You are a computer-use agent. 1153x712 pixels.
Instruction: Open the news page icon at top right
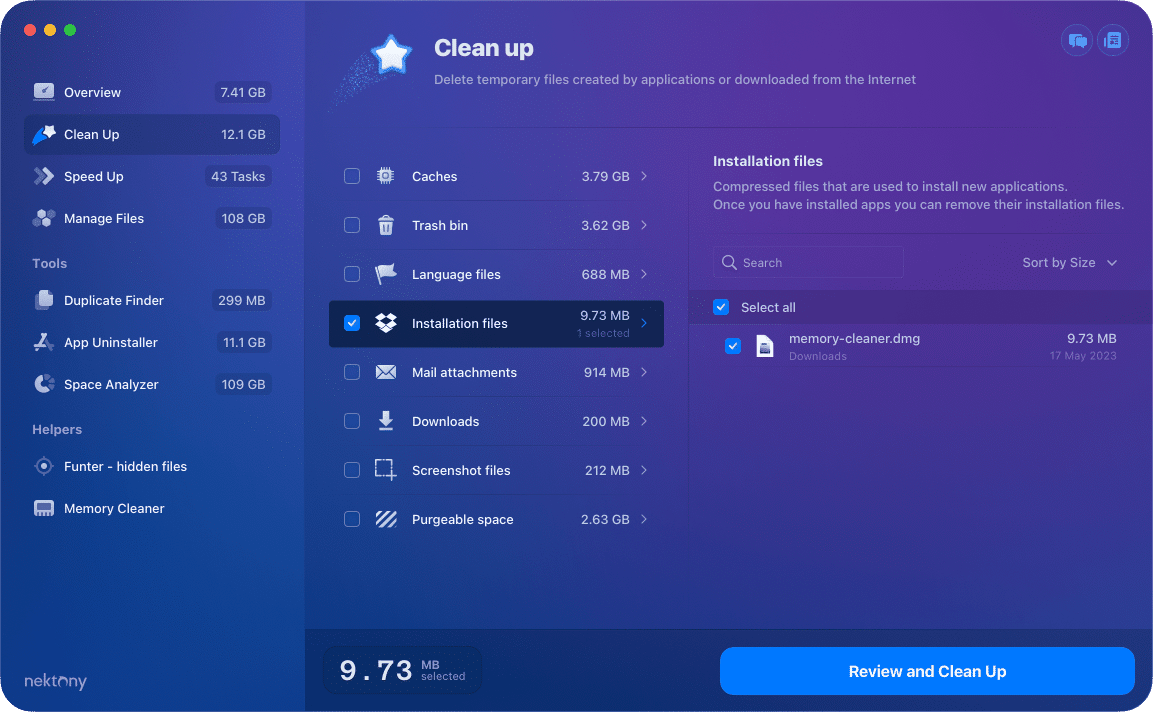click(1113, 40)
